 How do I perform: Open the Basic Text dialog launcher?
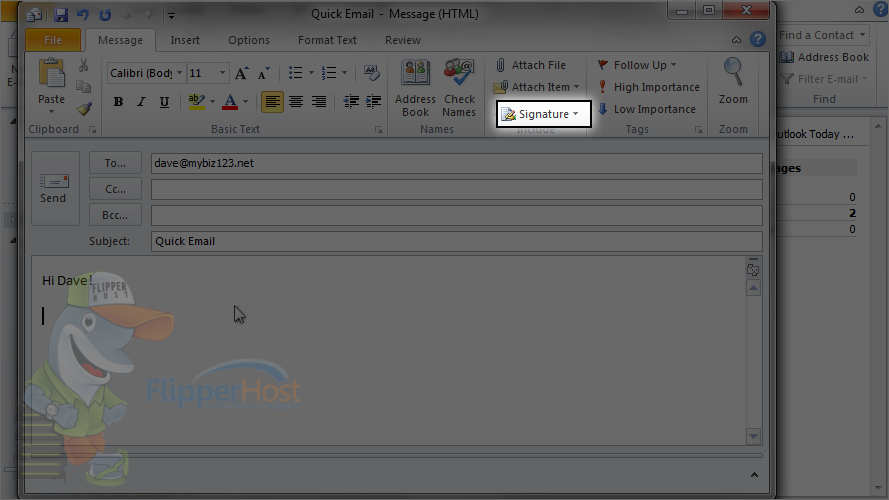coord(378,130)
